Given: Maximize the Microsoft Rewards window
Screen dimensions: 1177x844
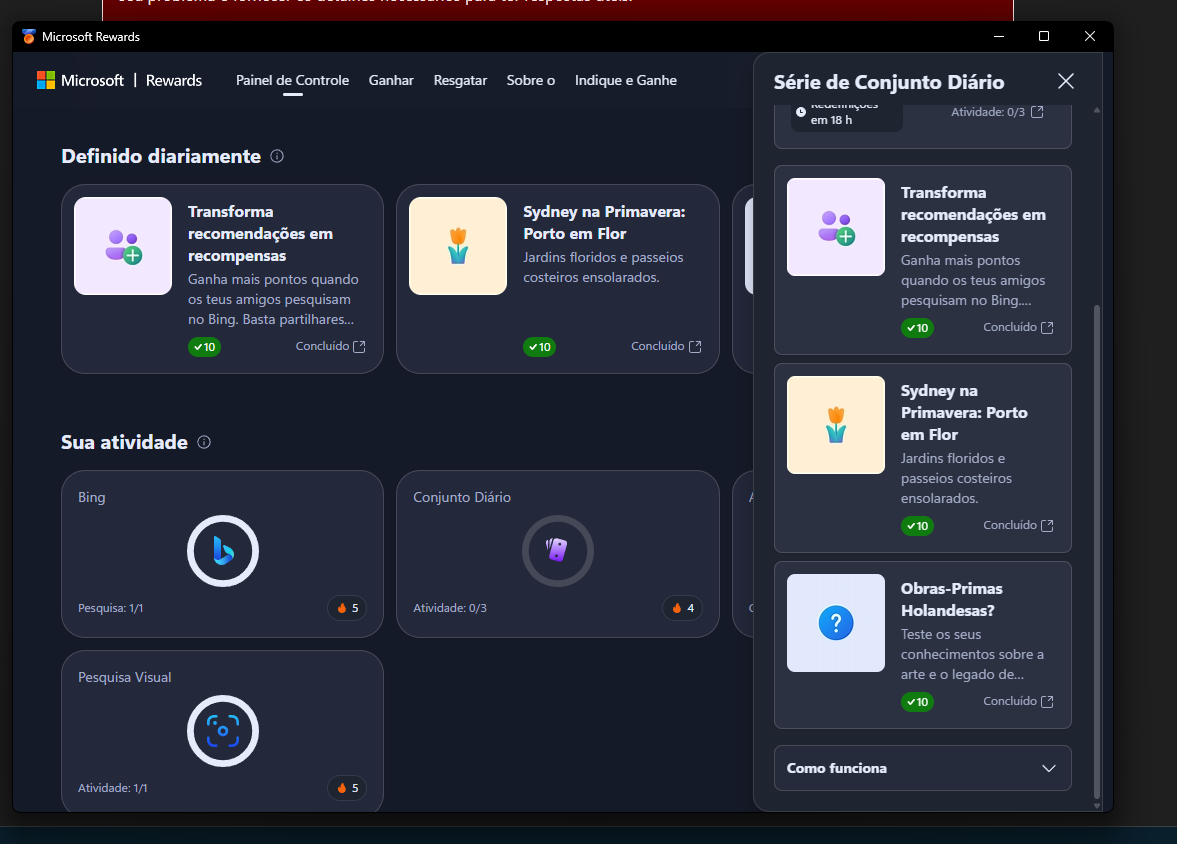Looking at the screenshot, I should click(1043, 36).
